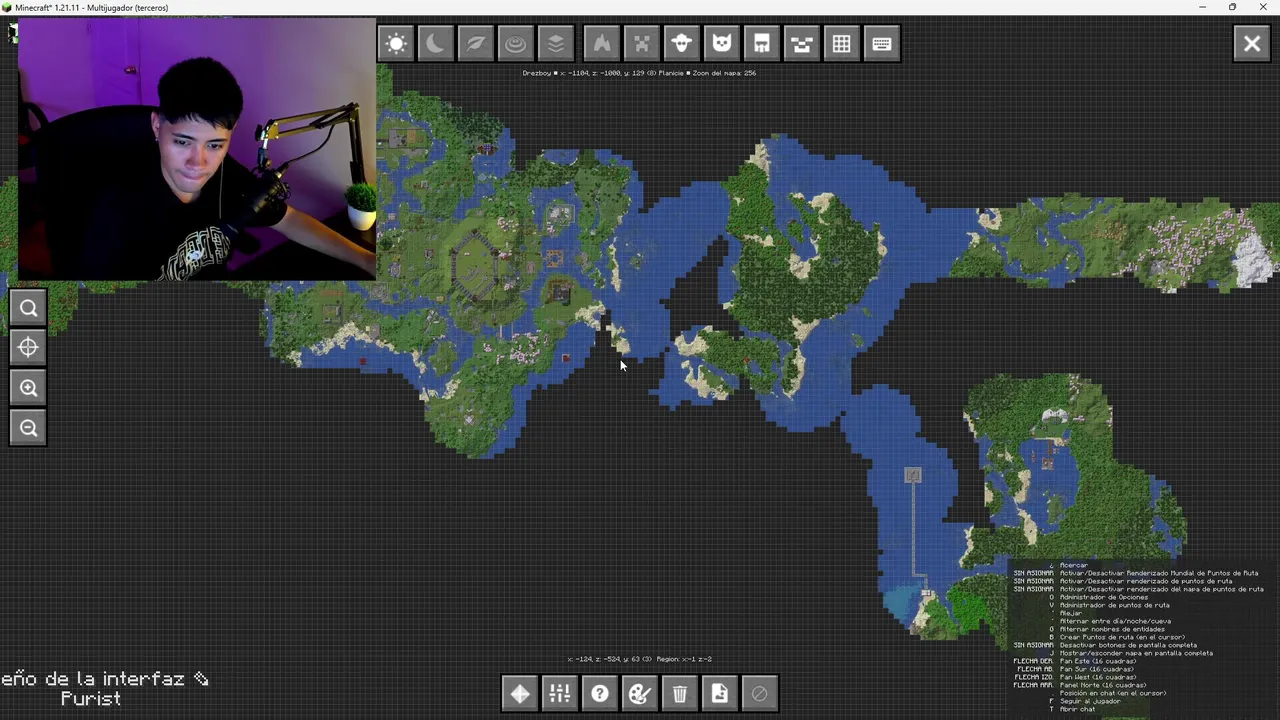Close the fullscreen map with X

[x=1252, y=44]
